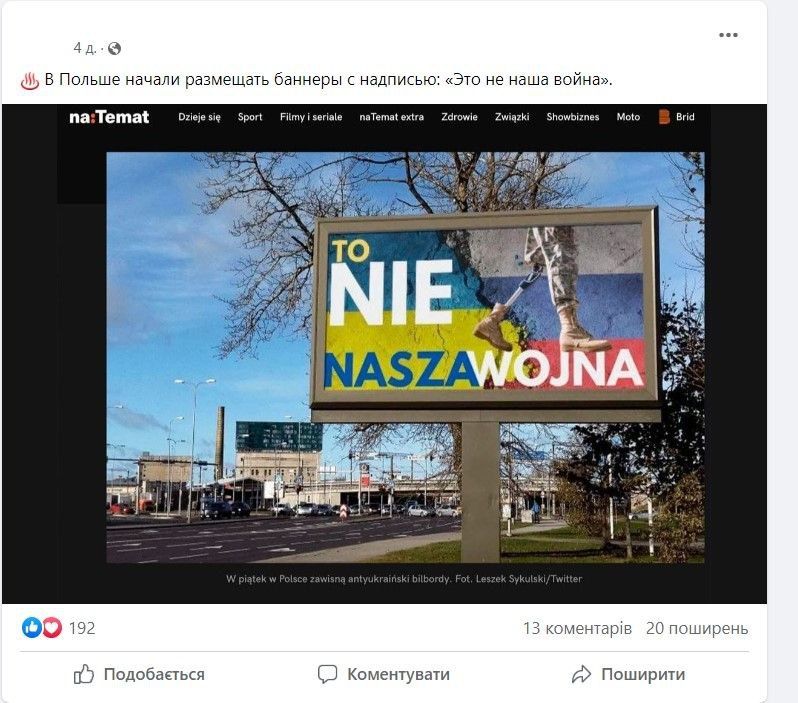This screenshot has width=798, height=703.
Task: Click Поширити button label
Action: pos(643,674)
